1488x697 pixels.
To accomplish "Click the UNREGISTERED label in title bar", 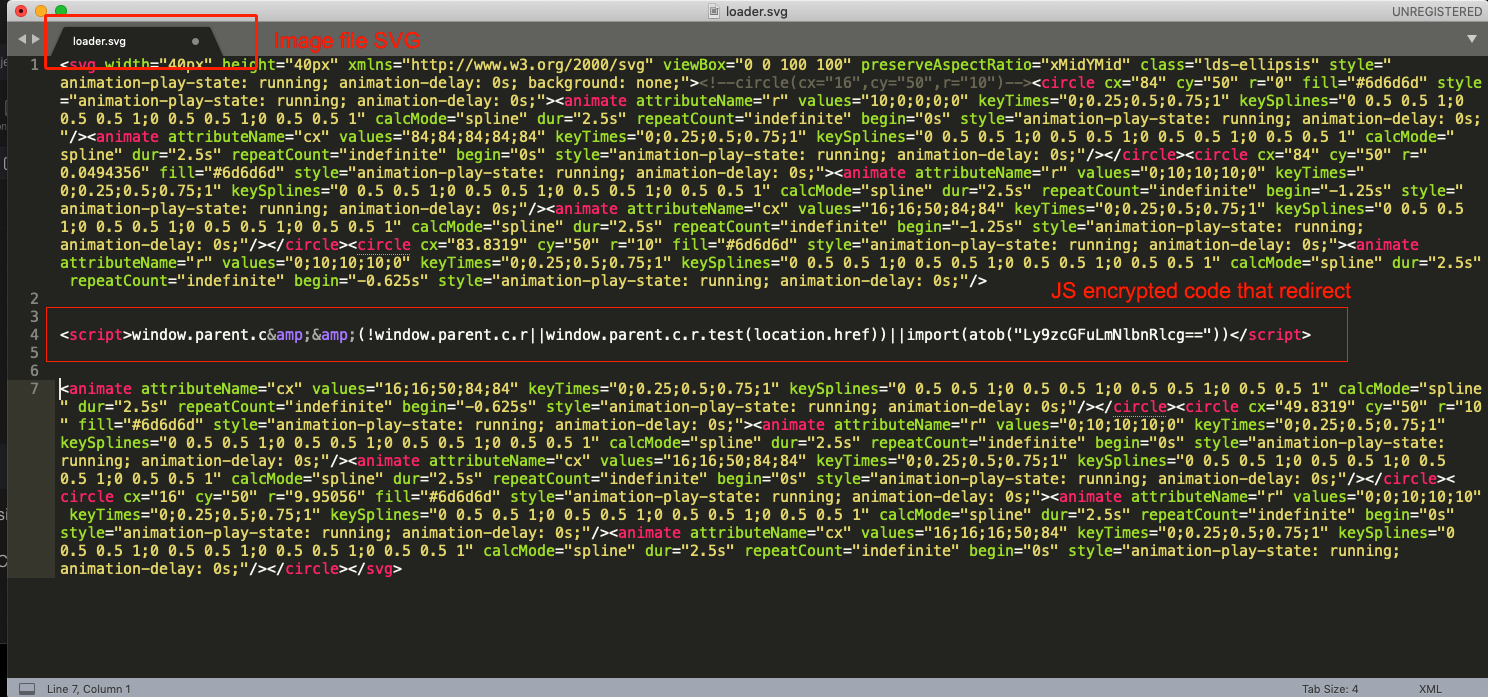I will [x=1436, y=11].
